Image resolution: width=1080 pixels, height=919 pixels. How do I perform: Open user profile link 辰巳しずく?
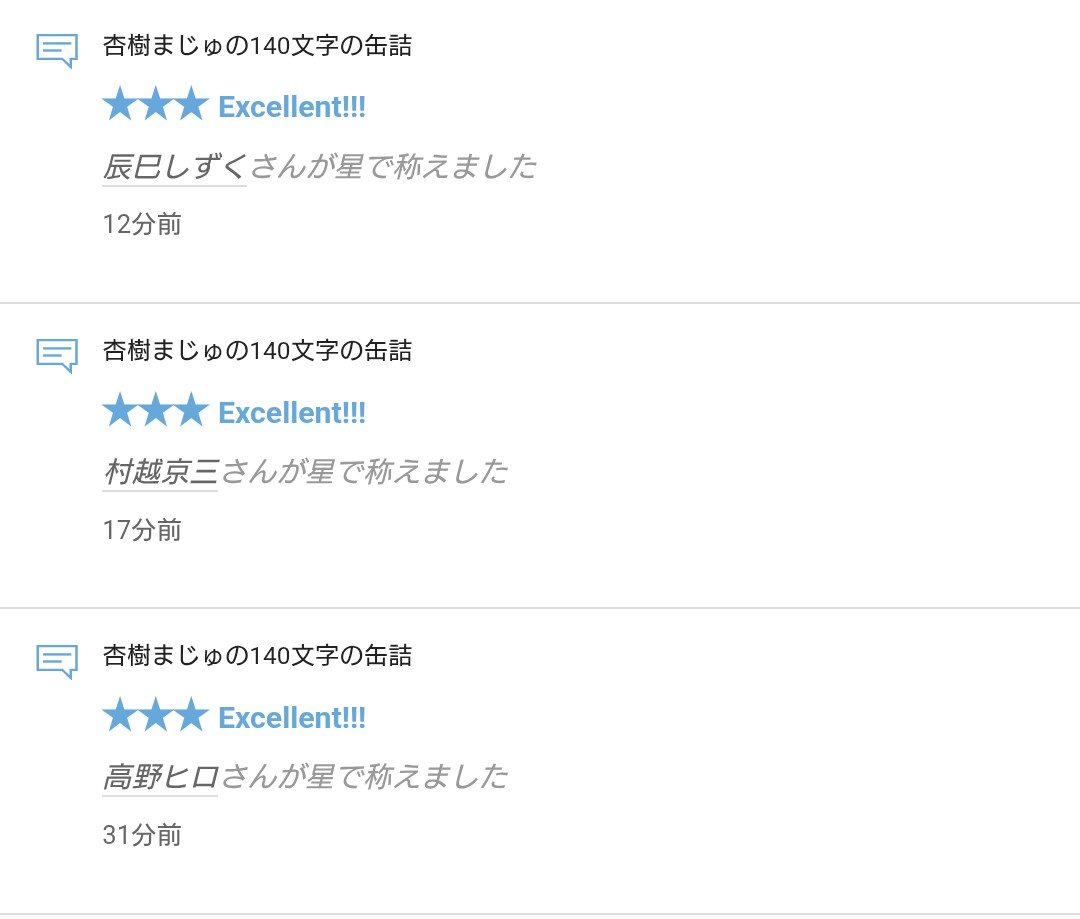tap(175, 166)
